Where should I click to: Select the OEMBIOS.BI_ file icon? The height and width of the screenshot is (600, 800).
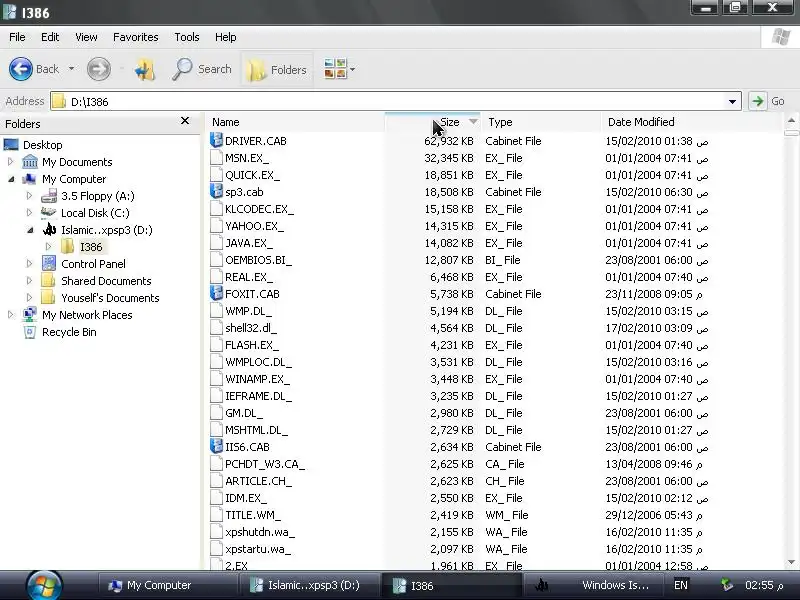pyautogui.click(x=217, y=260)
